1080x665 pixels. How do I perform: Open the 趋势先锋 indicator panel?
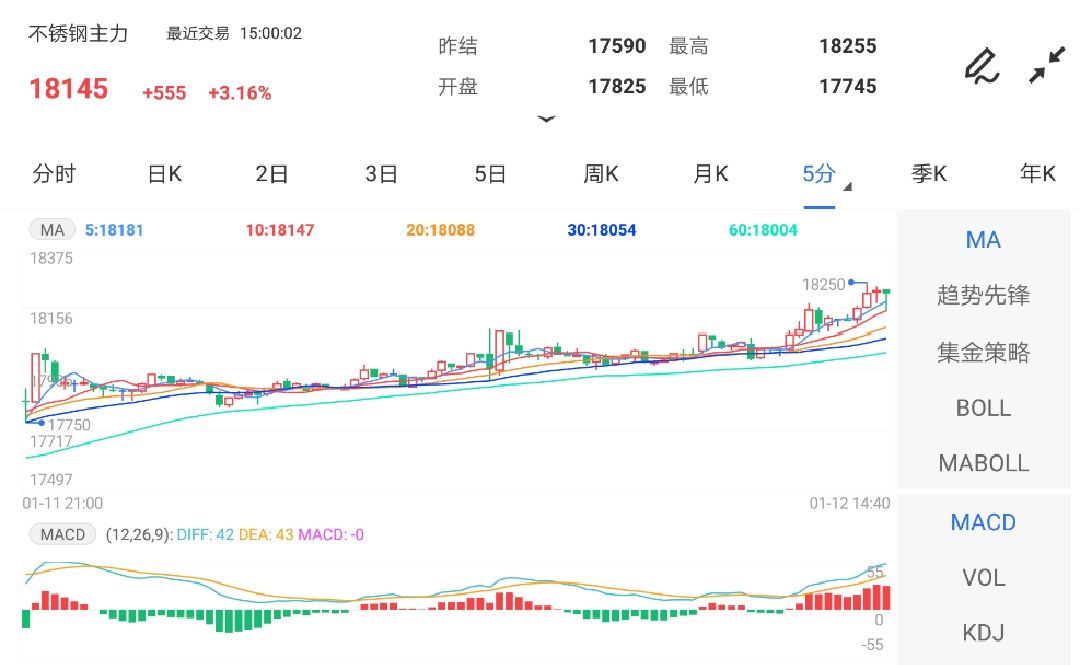tap(984, 296)
